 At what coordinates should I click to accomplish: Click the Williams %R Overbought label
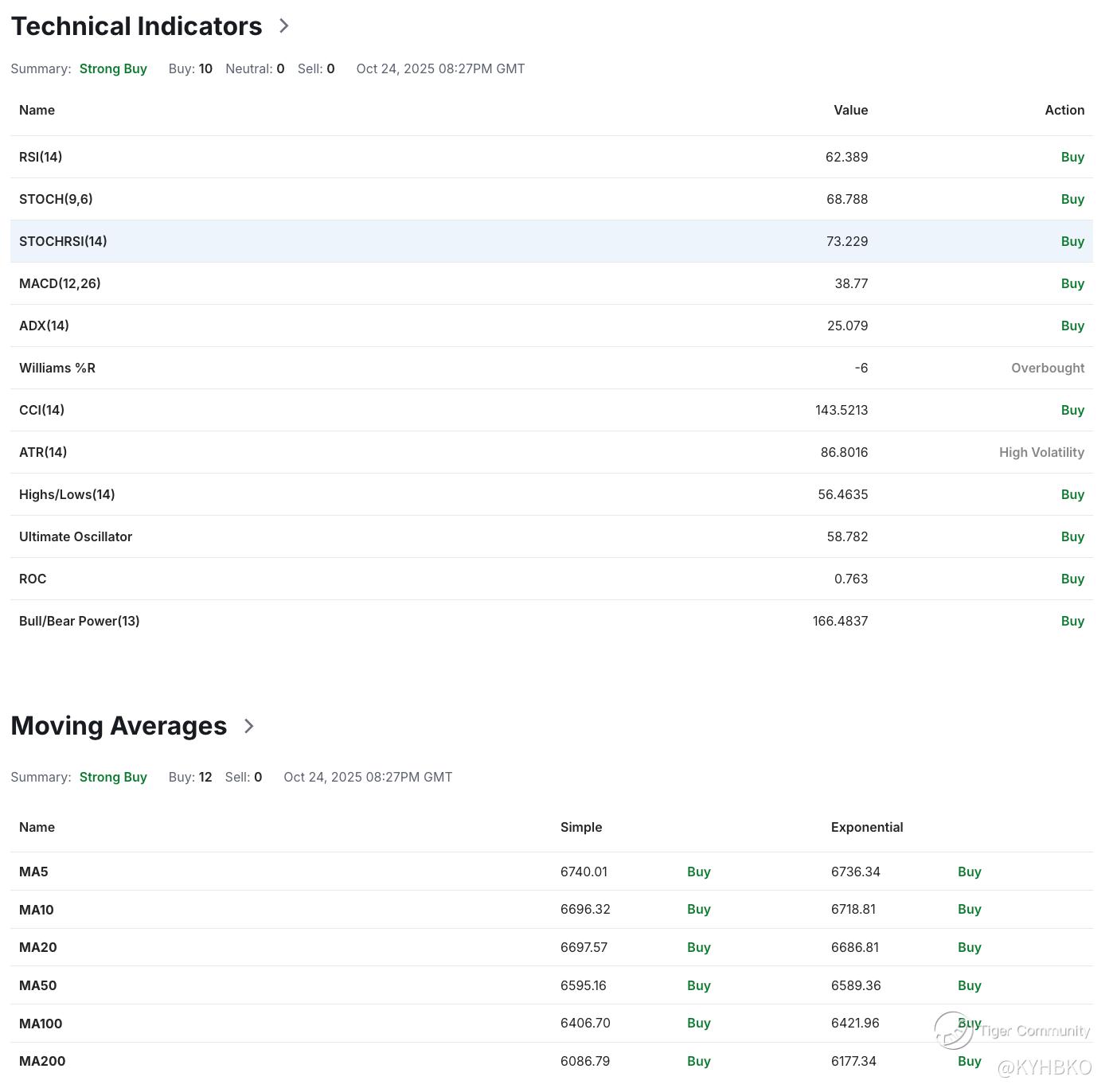pyautogui.click(x=1047, y=368)
